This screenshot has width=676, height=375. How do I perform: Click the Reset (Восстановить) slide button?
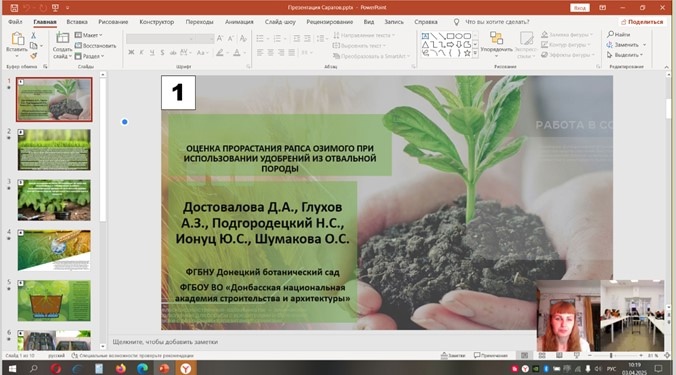pos(95,45)
